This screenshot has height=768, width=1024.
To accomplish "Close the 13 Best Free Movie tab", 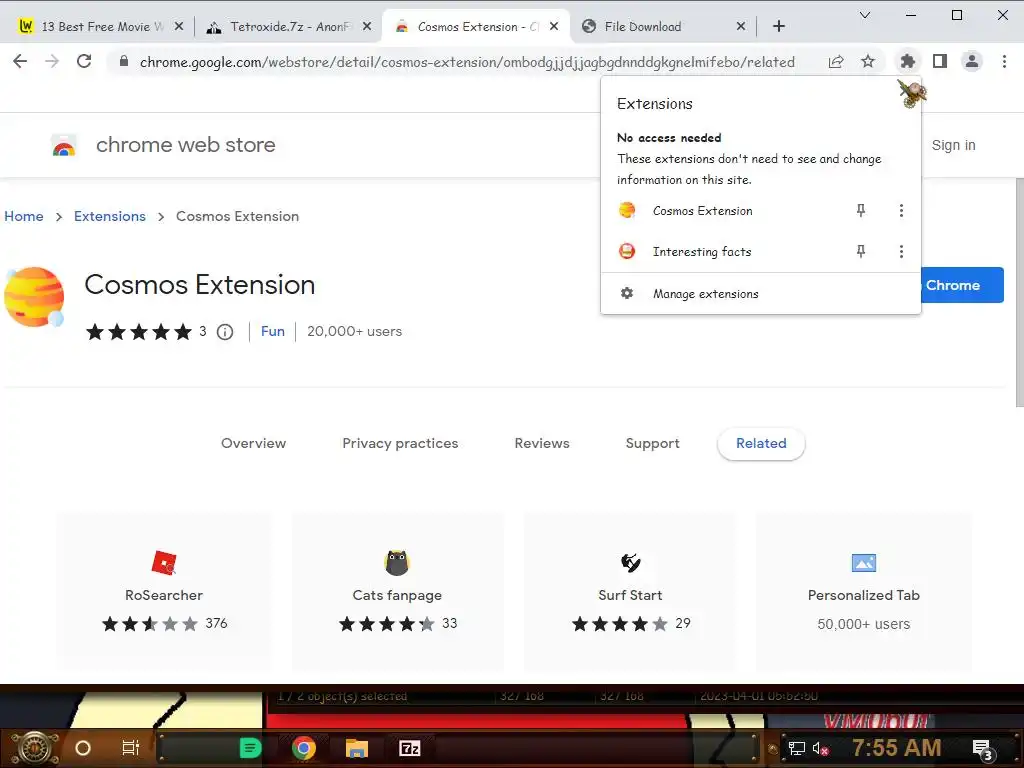I will (179, 26).
